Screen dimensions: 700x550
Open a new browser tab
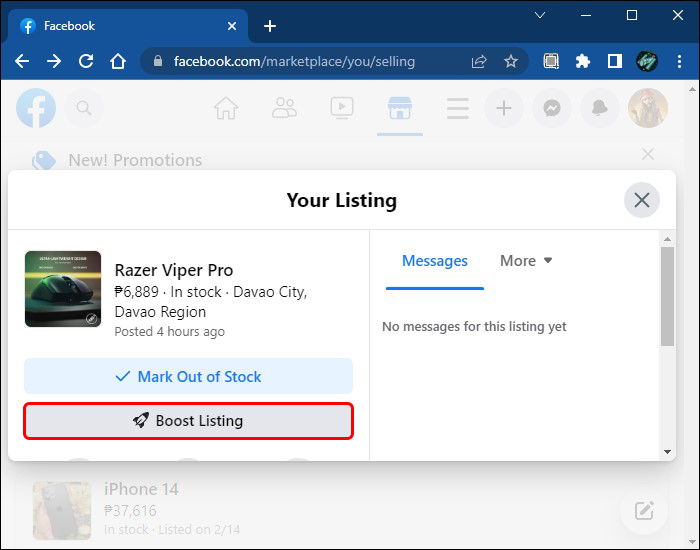[x=270, y=26]
